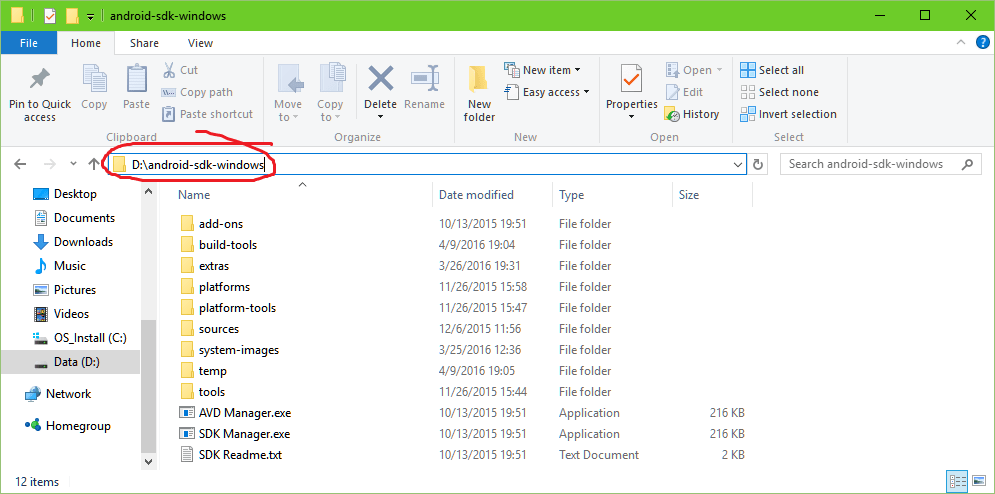
Task: Open the New item dropdown
Action: pos(543,70)
